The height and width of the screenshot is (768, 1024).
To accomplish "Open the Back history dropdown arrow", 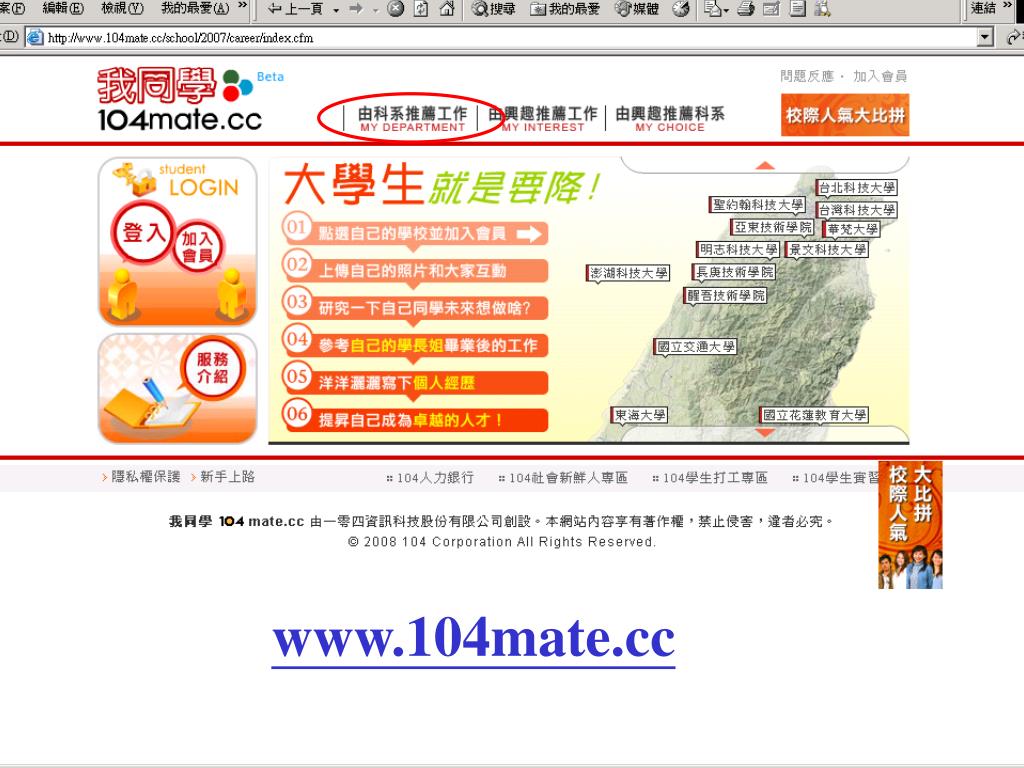I will pyautogui.click(x=336, y=9).
